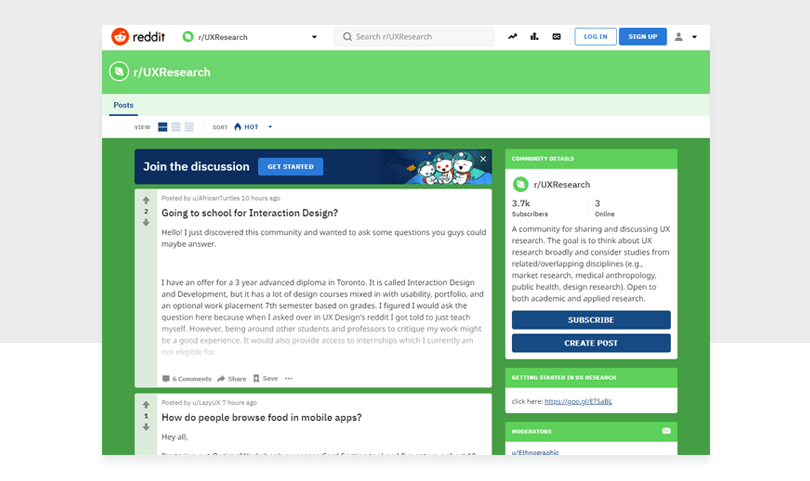Click the 3 Online count
810x481 pixels.
[604, 208]
